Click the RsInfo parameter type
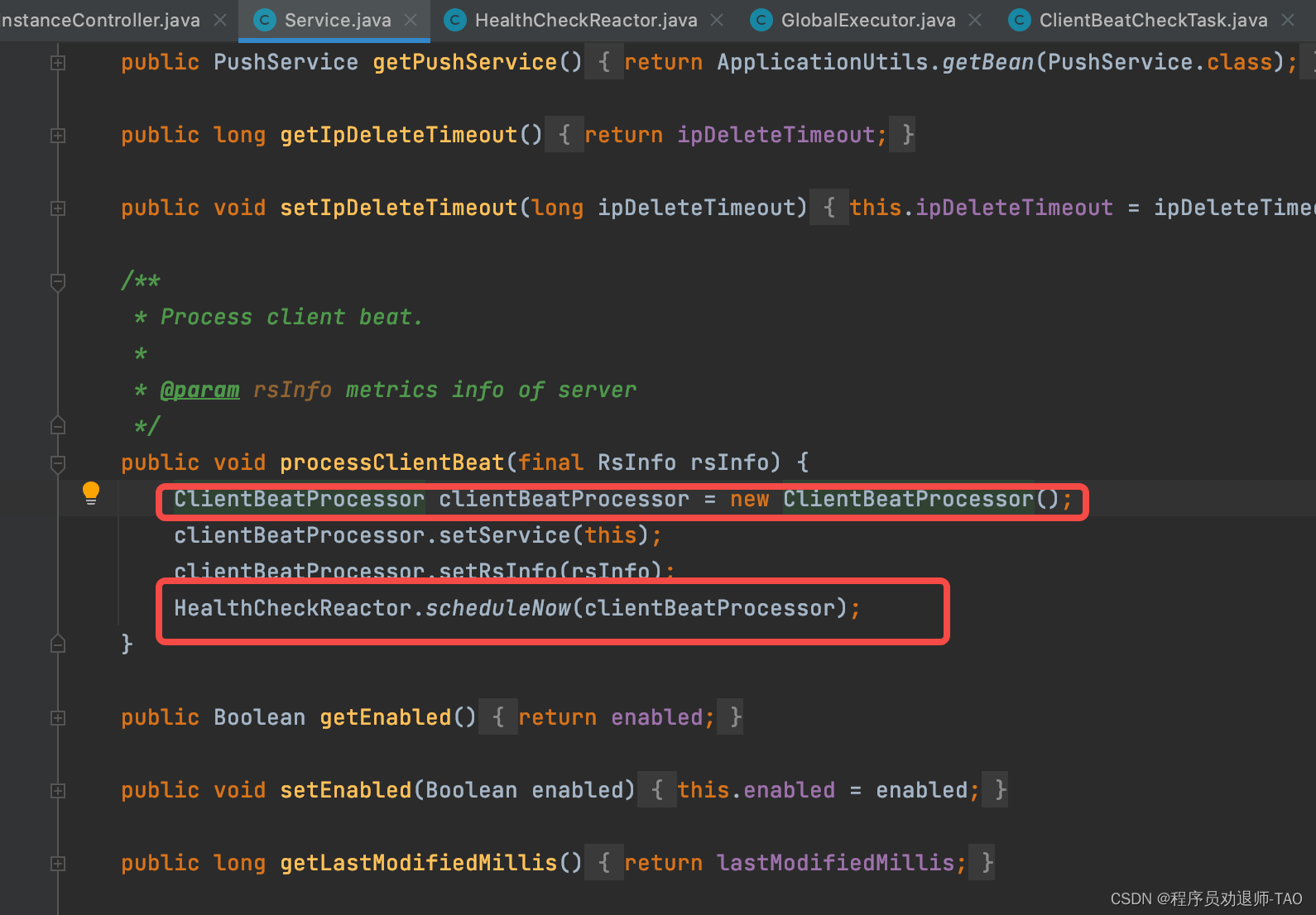This screenshot has width=1316, height=915. click(x=637, y=462)
